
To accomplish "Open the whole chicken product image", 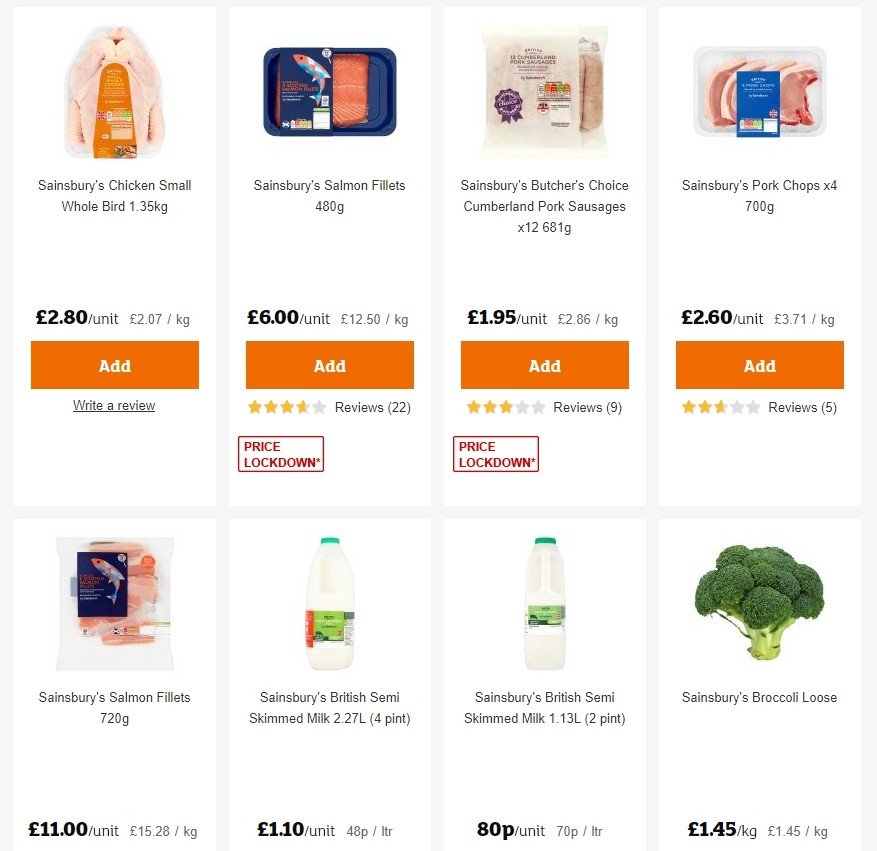I will click(114, 90).
